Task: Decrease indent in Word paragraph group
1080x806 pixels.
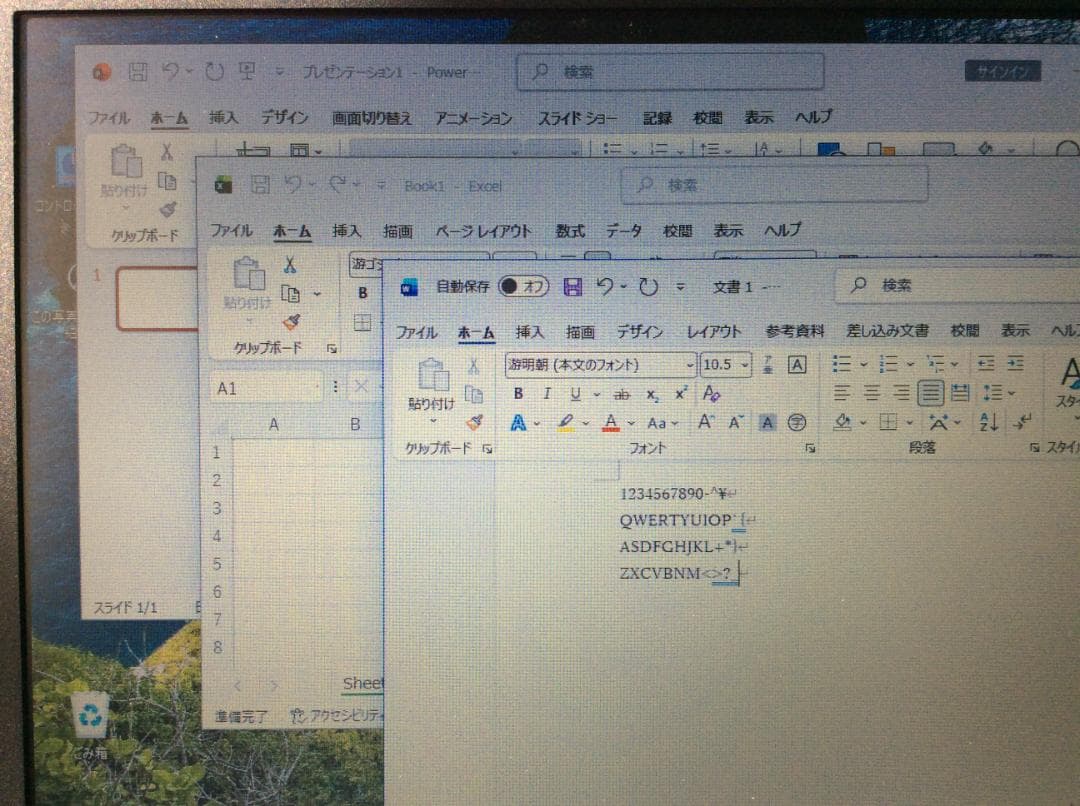Action: [x=986, y=363]
